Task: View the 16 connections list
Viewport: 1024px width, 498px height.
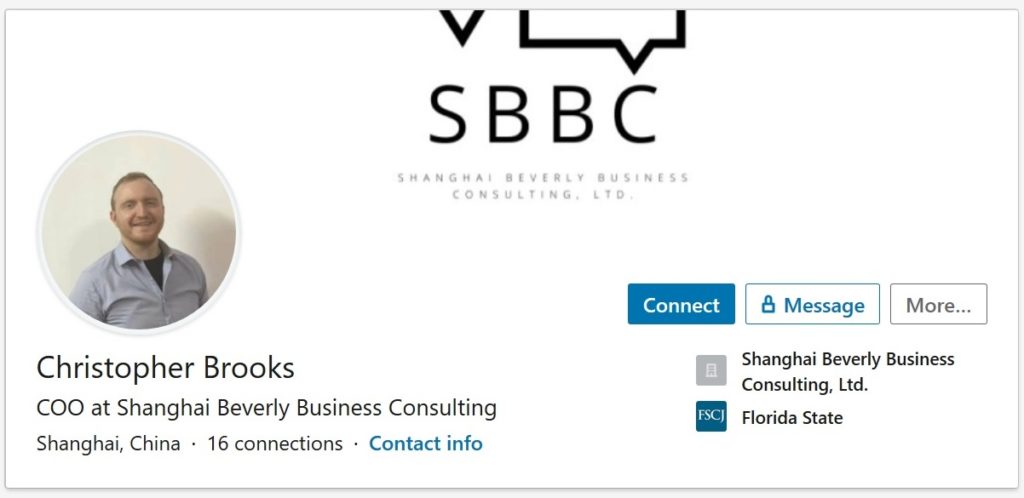Action: (275, 444)
